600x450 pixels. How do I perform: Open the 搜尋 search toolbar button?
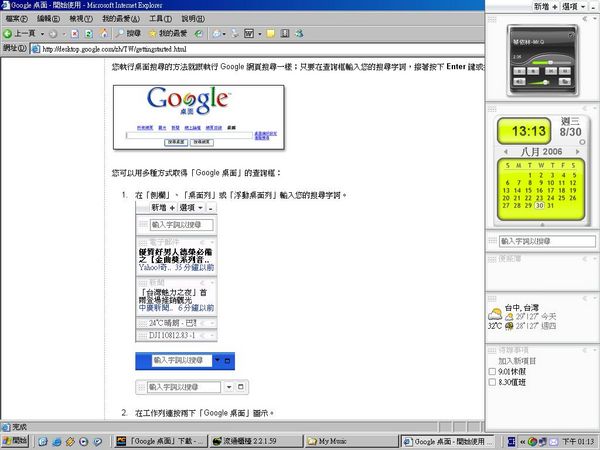coord(129,34)
